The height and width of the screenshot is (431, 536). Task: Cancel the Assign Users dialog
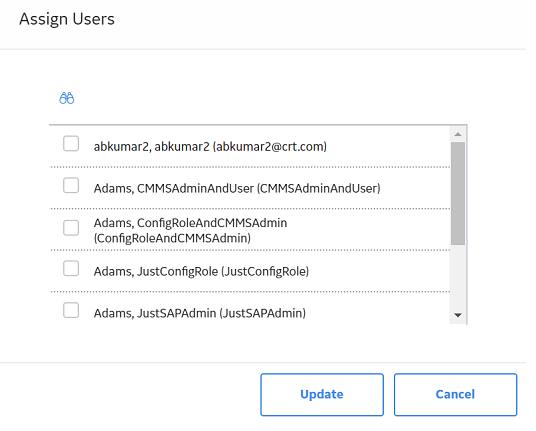pos(455,394)
